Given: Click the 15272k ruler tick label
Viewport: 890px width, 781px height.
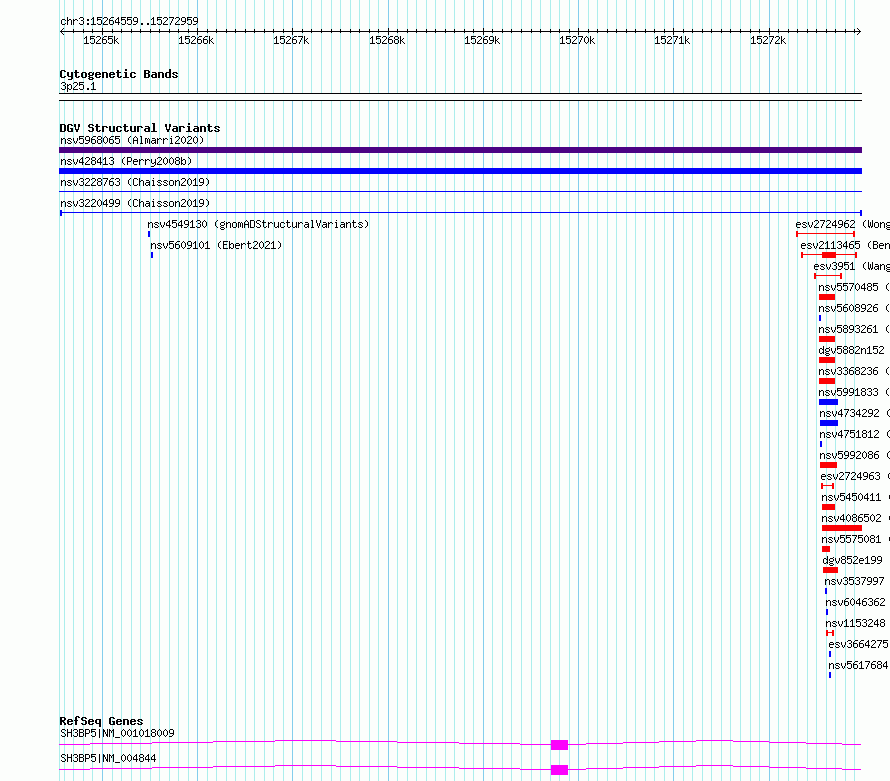Looking at the screenshot, I should coord(768,40).
